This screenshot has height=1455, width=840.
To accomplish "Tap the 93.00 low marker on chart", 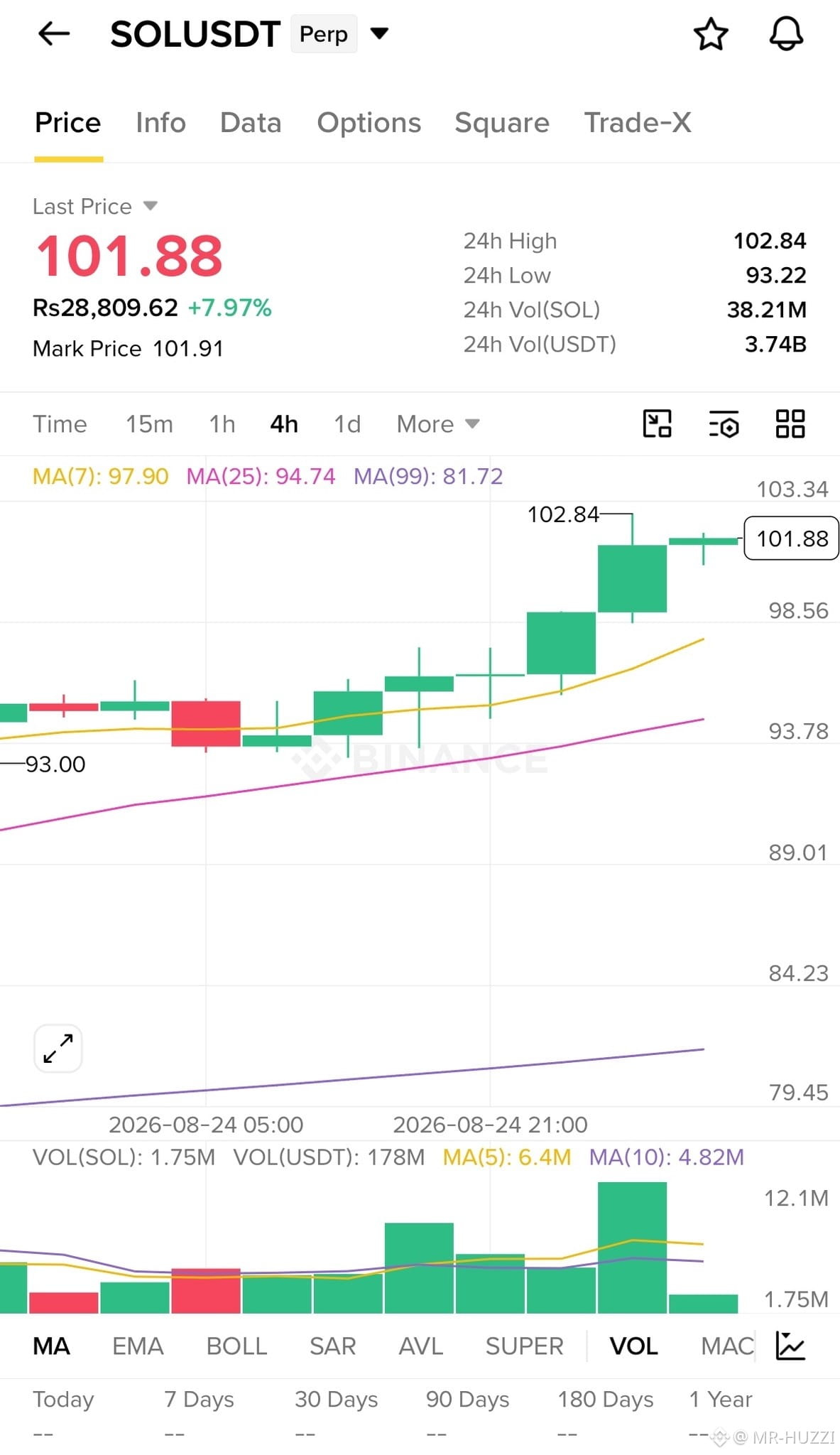I will tap(55, 764).
